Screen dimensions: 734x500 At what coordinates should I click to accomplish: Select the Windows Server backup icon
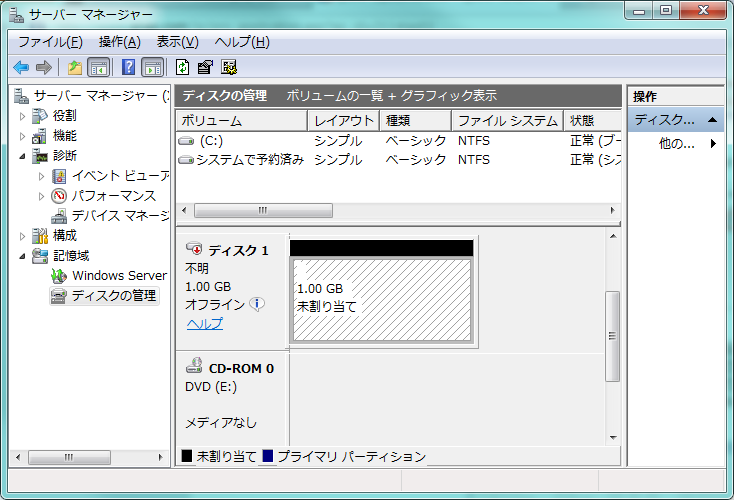[x=59, y=276]
